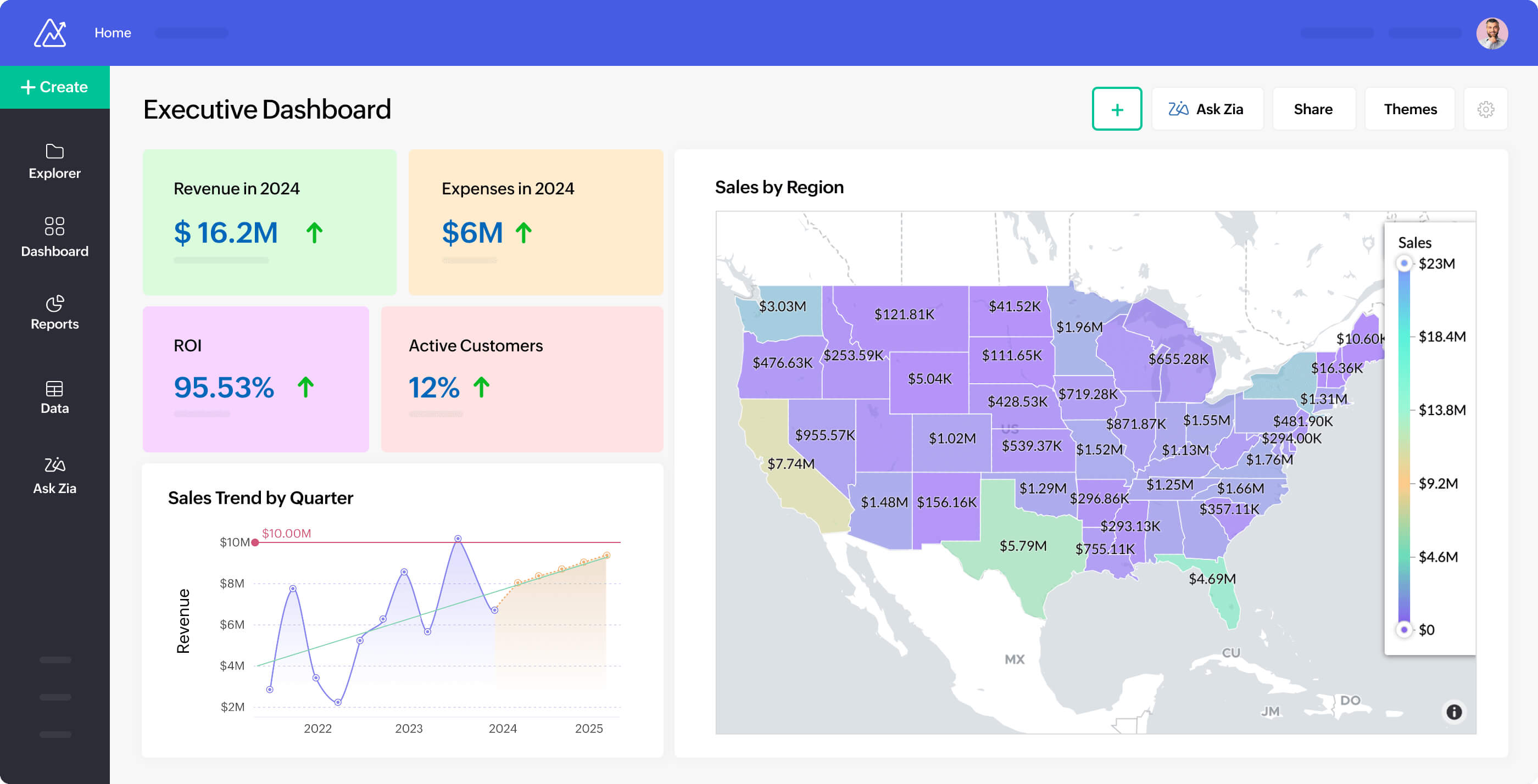Viewport: 1538px width, 784px height.
Task: Click the Create button
Action: [54, 87]
